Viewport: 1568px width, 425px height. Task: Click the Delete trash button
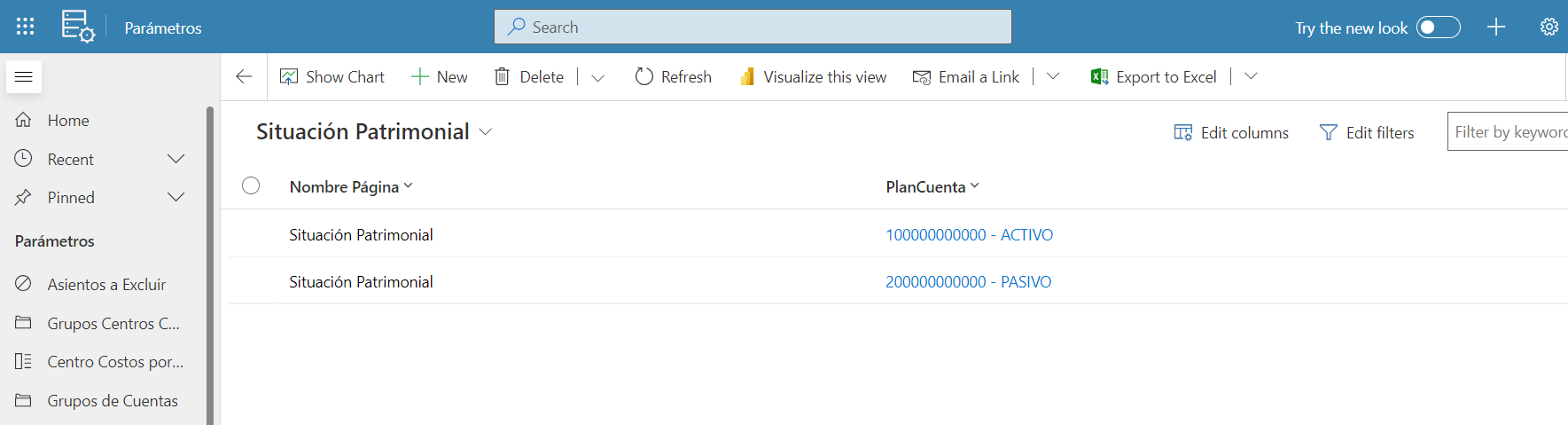tap(529, 77)
